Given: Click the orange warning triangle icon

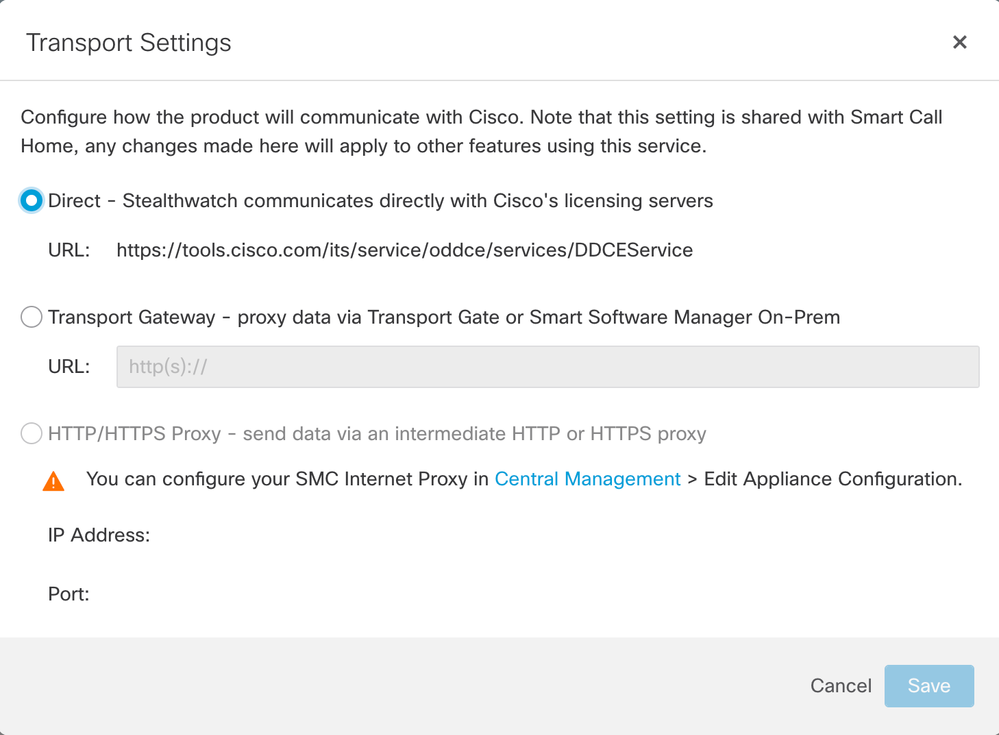Looking at the screenshot, I should [54, 482].
